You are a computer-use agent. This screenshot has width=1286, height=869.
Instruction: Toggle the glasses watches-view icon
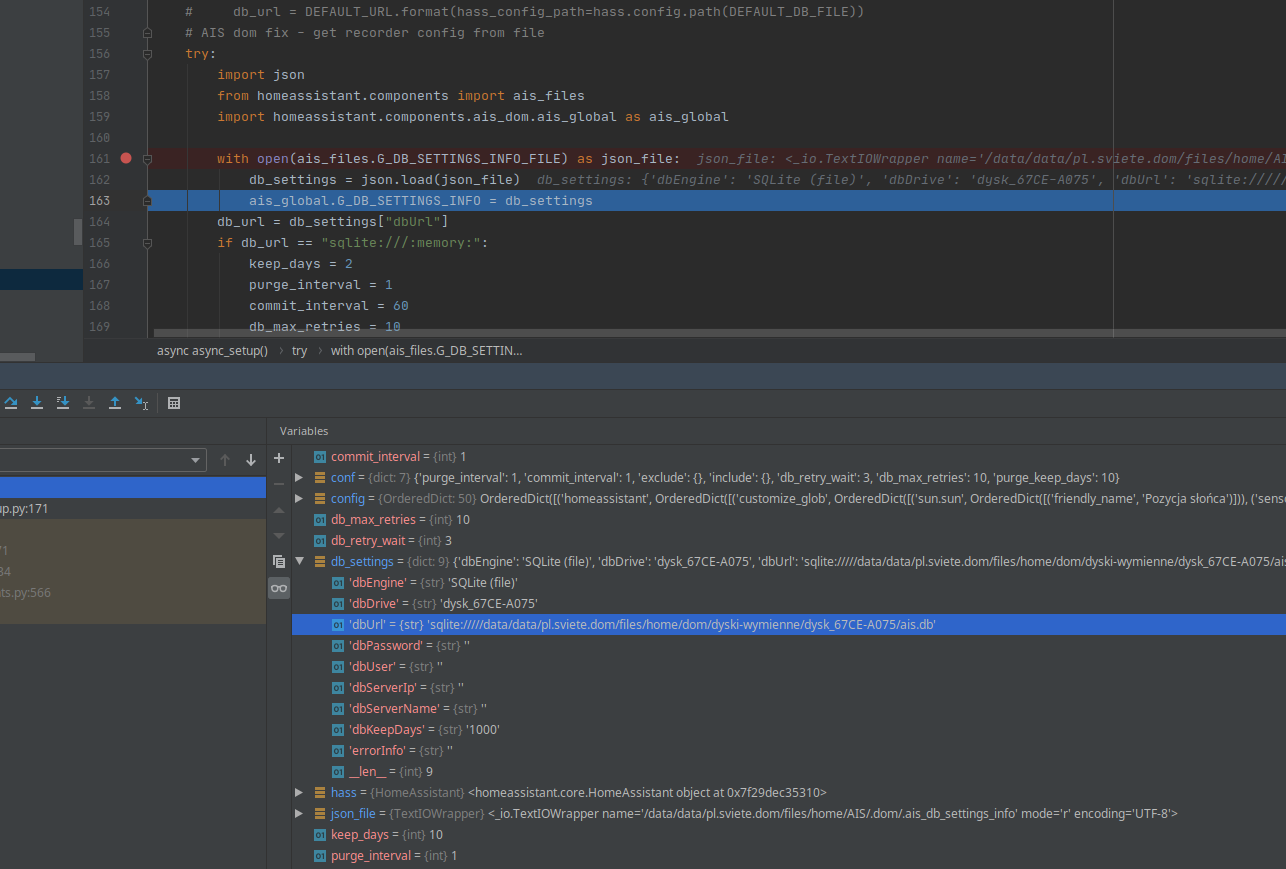[x=279, y=588]
